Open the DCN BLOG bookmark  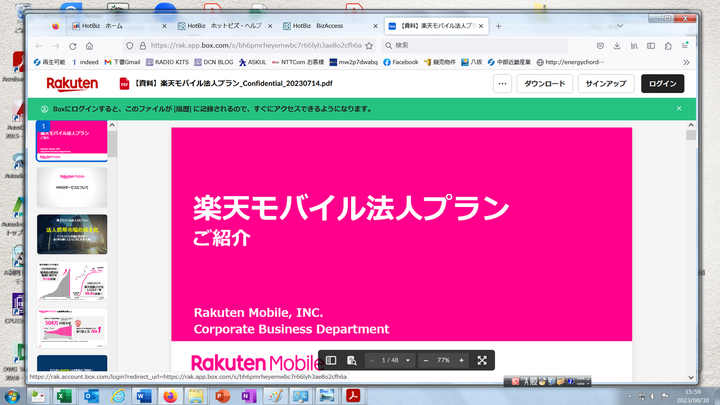pos(214,62)
